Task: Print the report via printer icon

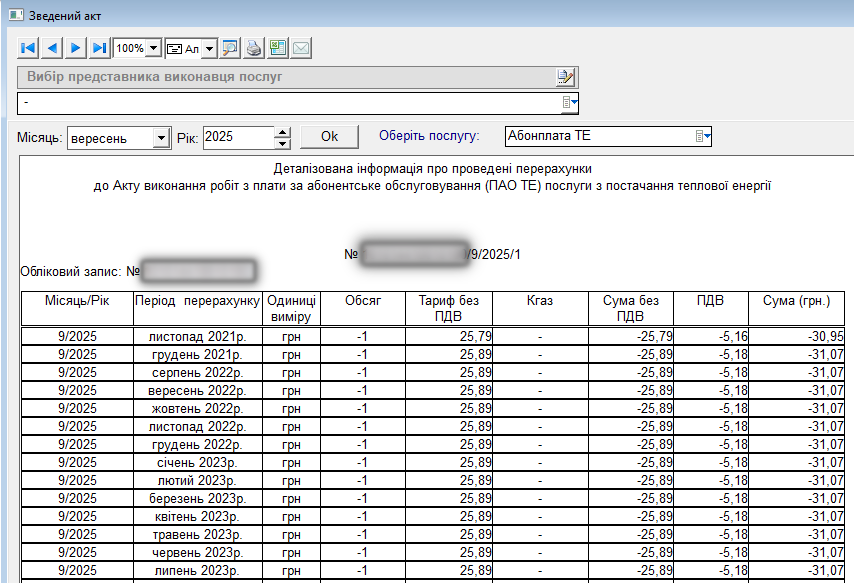Action: coord(254,48)
